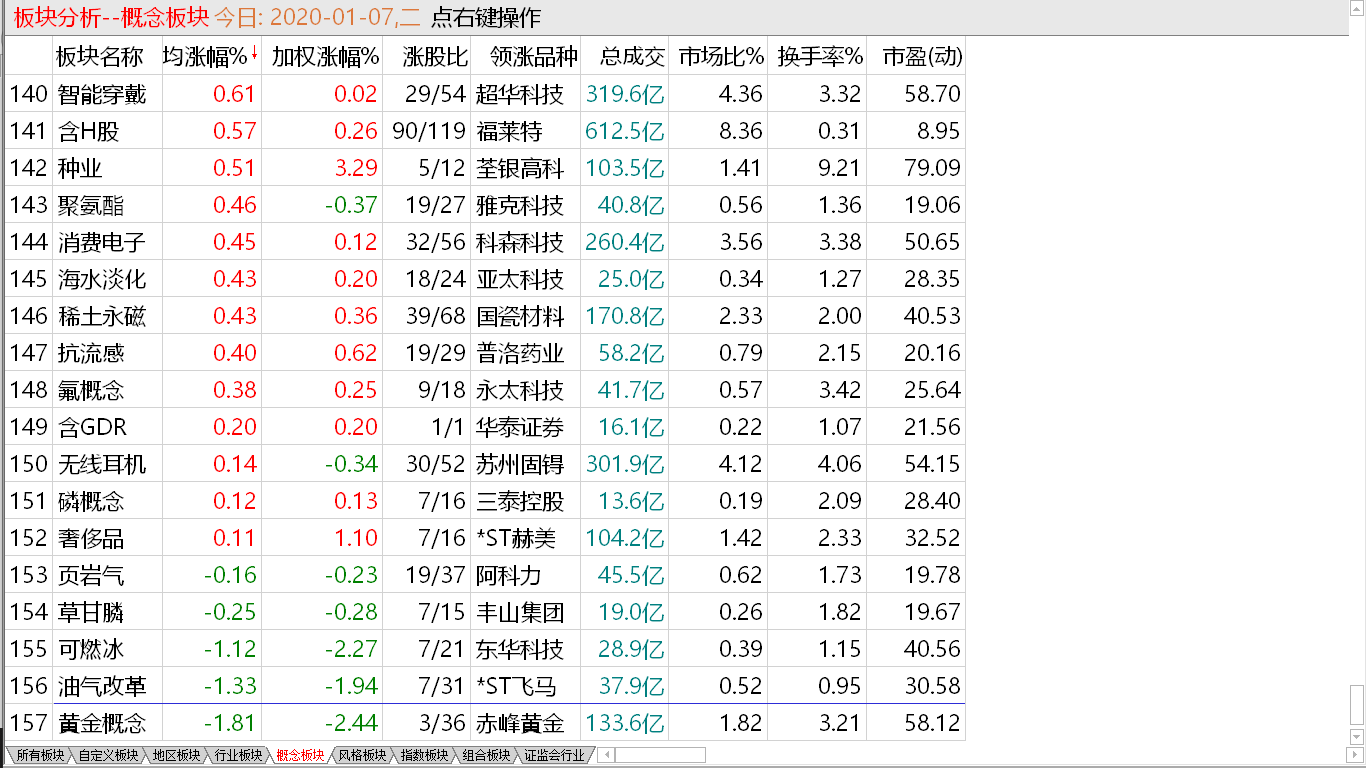The image size is (1366, 768).
Task: Select the 概念板块 tab
Action: [x=300, y=755]
